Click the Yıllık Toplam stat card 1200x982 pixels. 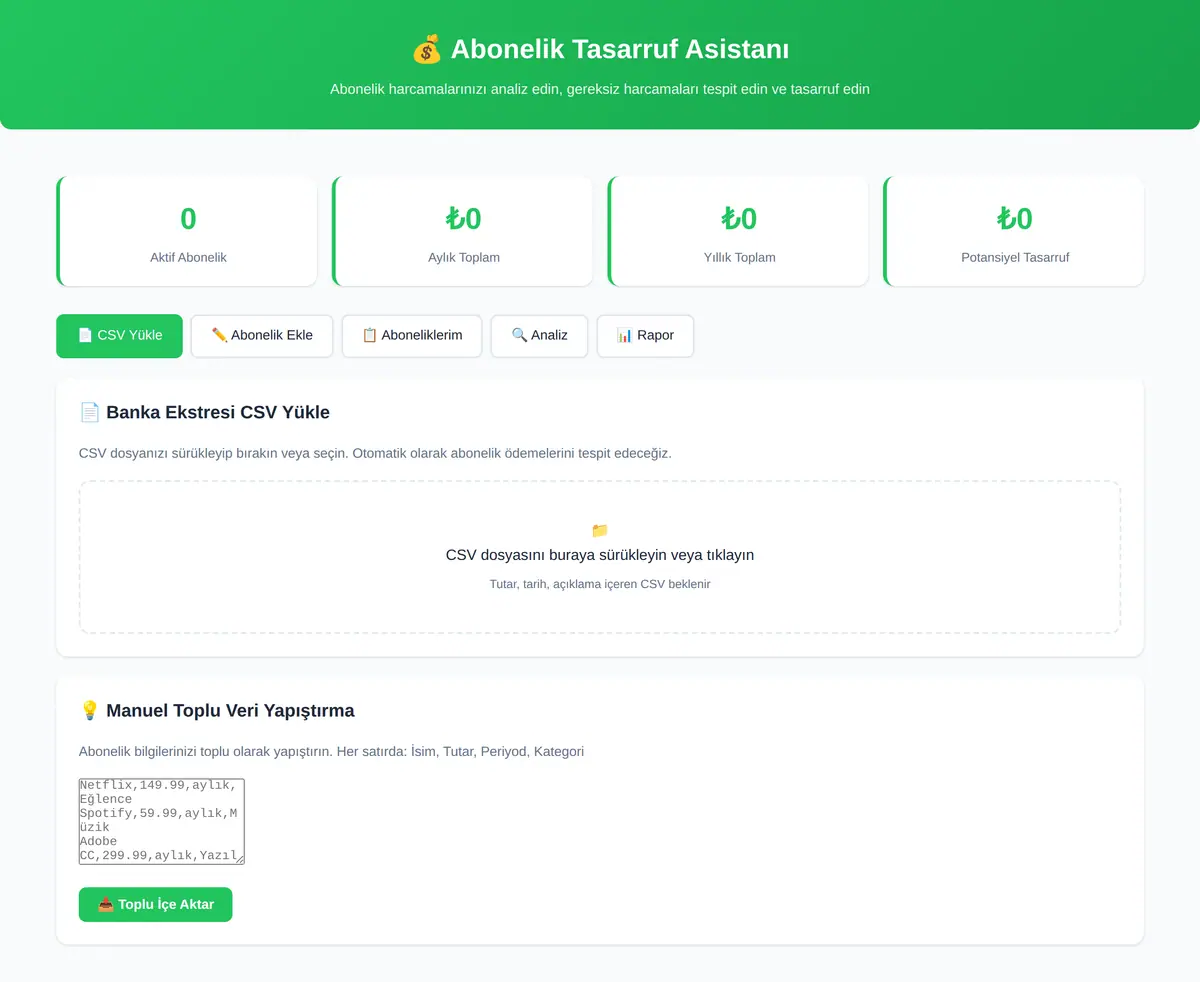pos(738,231)
